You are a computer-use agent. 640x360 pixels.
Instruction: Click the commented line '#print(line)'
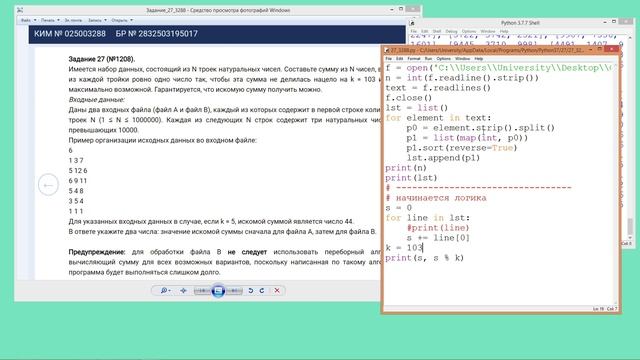tap(438, 228)
